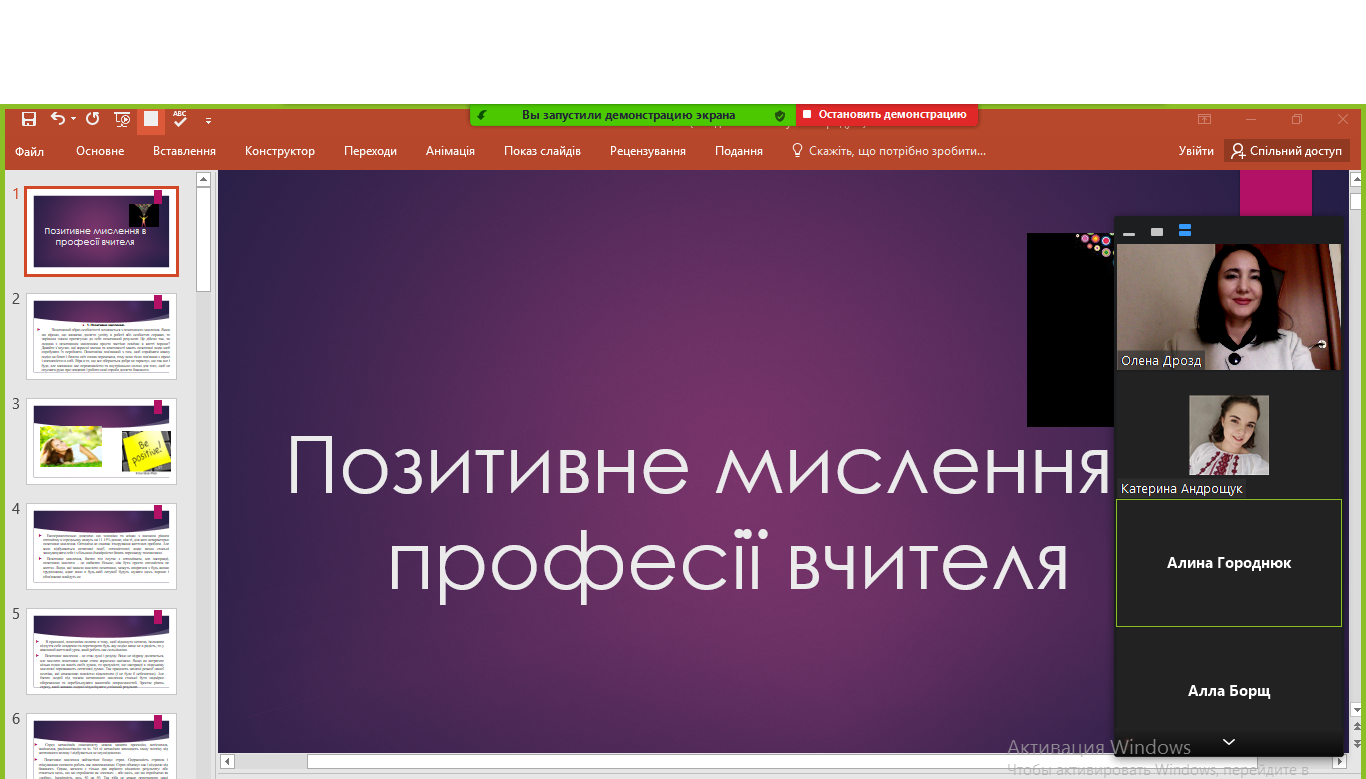The width and height of the screenshot is (1366, 779).
Task: Expand more participants with down chevron
Action: [1229, 742]
